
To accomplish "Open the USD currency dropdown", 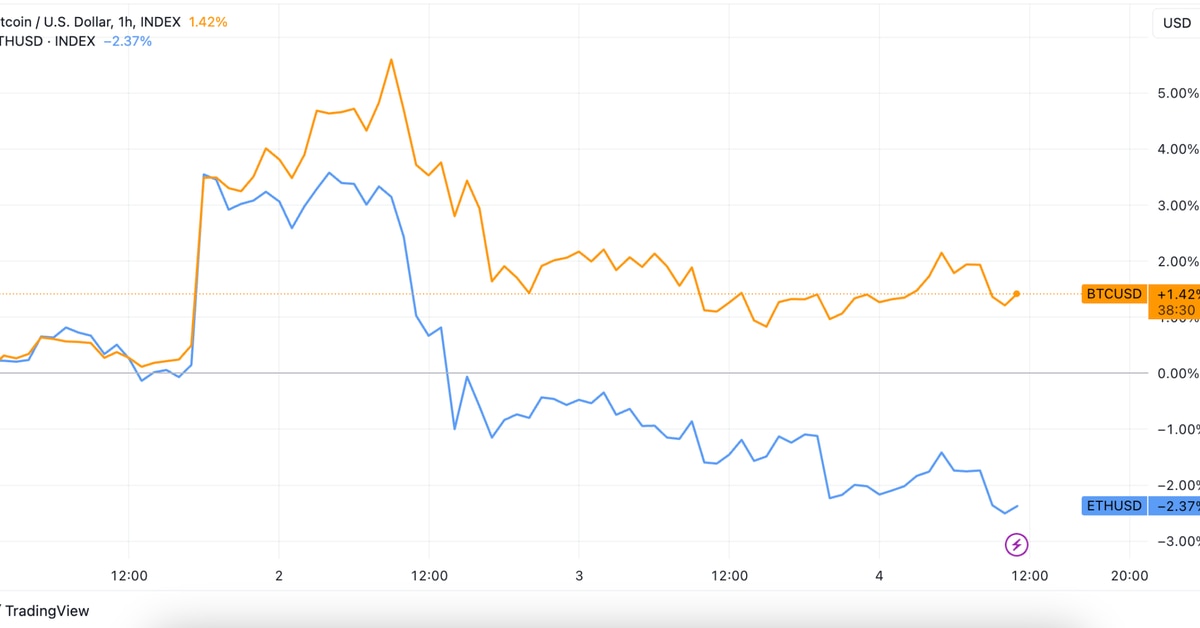I will coord(1175,23).
